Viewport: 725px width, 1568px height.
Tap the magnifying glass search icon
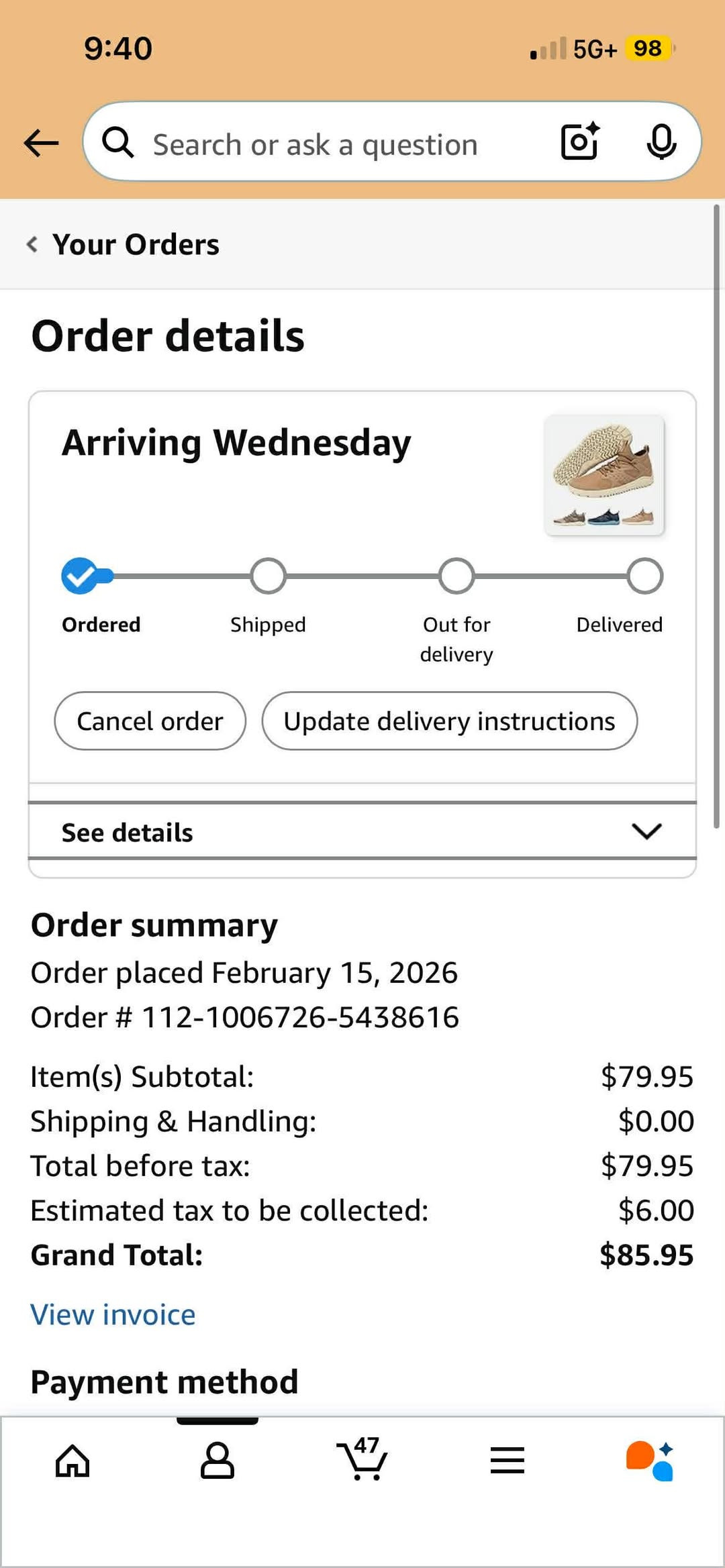[118, 142]
